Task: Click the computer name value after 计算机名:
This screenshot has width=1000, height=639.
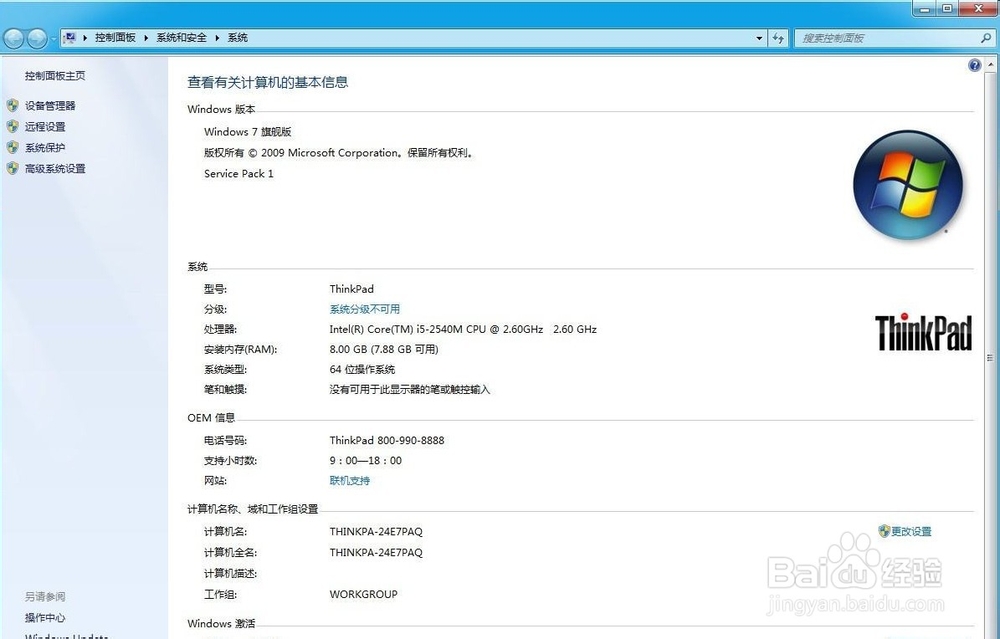Action: [x=376, y=532]
